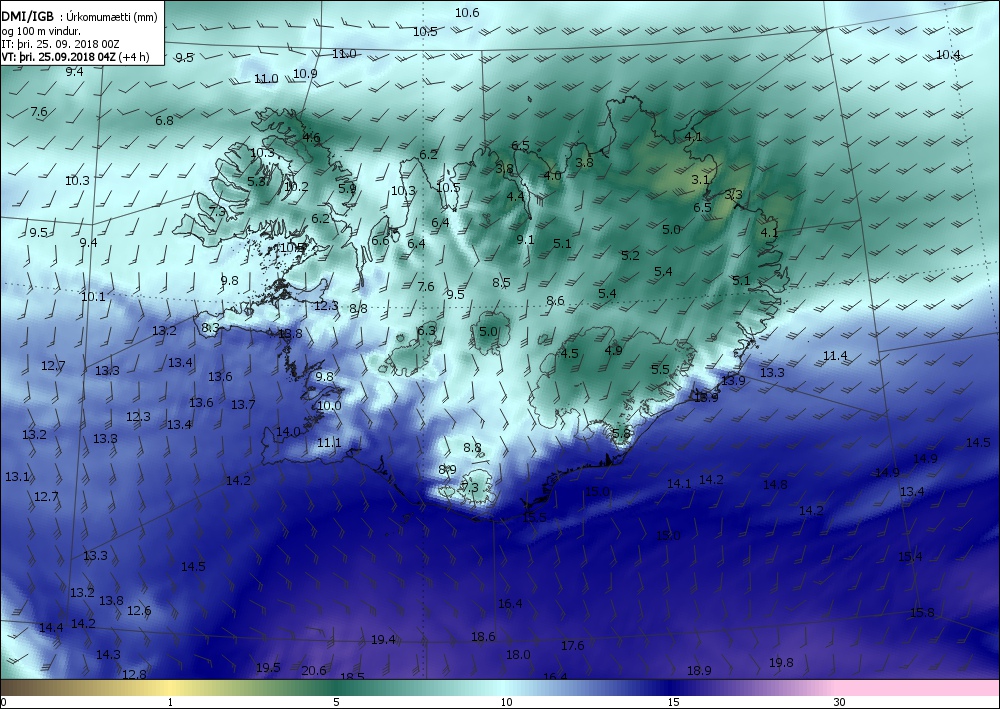This screenshot has width=1000, height=709.
Task: Click the 6.8 value in northwest sea
Action: coord(165,120)
